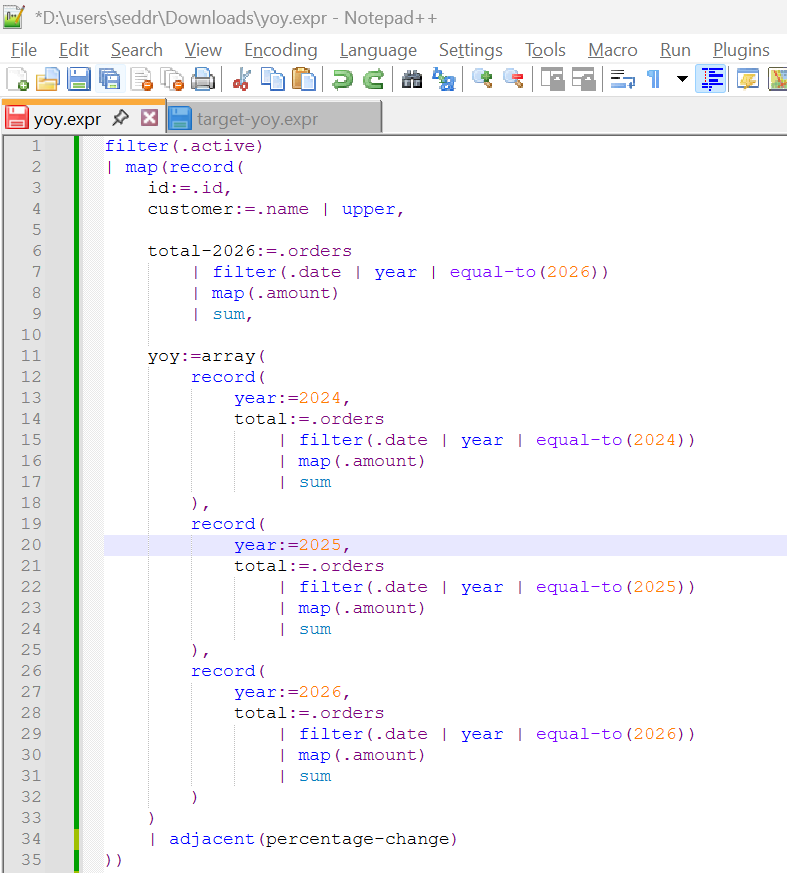Viewport: 787px width, 873px height.
Task: Open the File menu
Action: click(x=24, y=50)
